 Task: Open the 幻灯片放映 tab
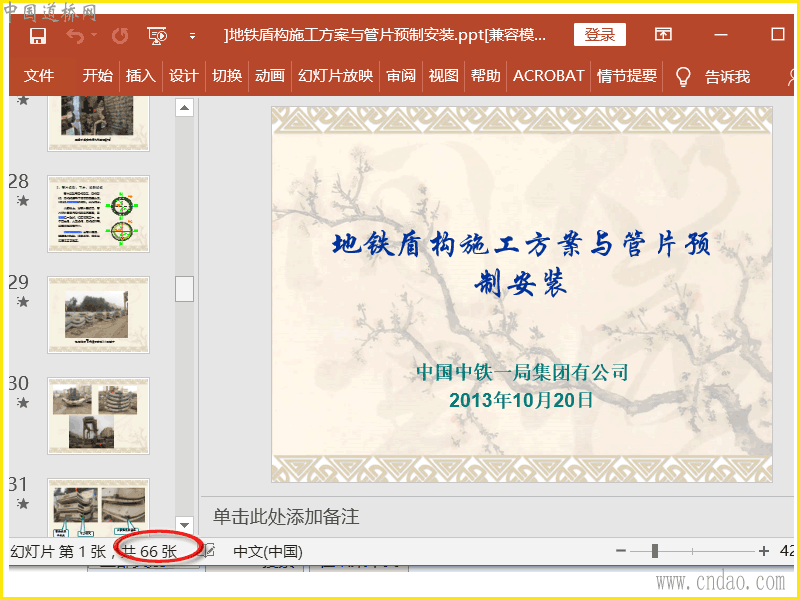[335, 76]
